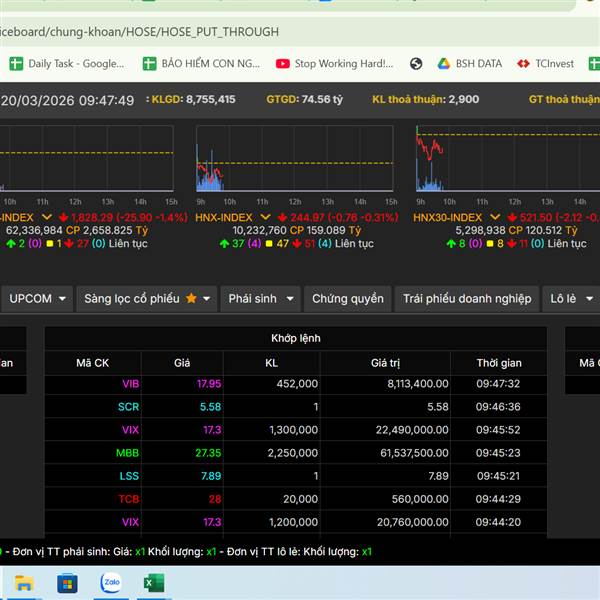
Task: Open the Daily Task Google Sheets bookmark
Action: pos(67,64)
